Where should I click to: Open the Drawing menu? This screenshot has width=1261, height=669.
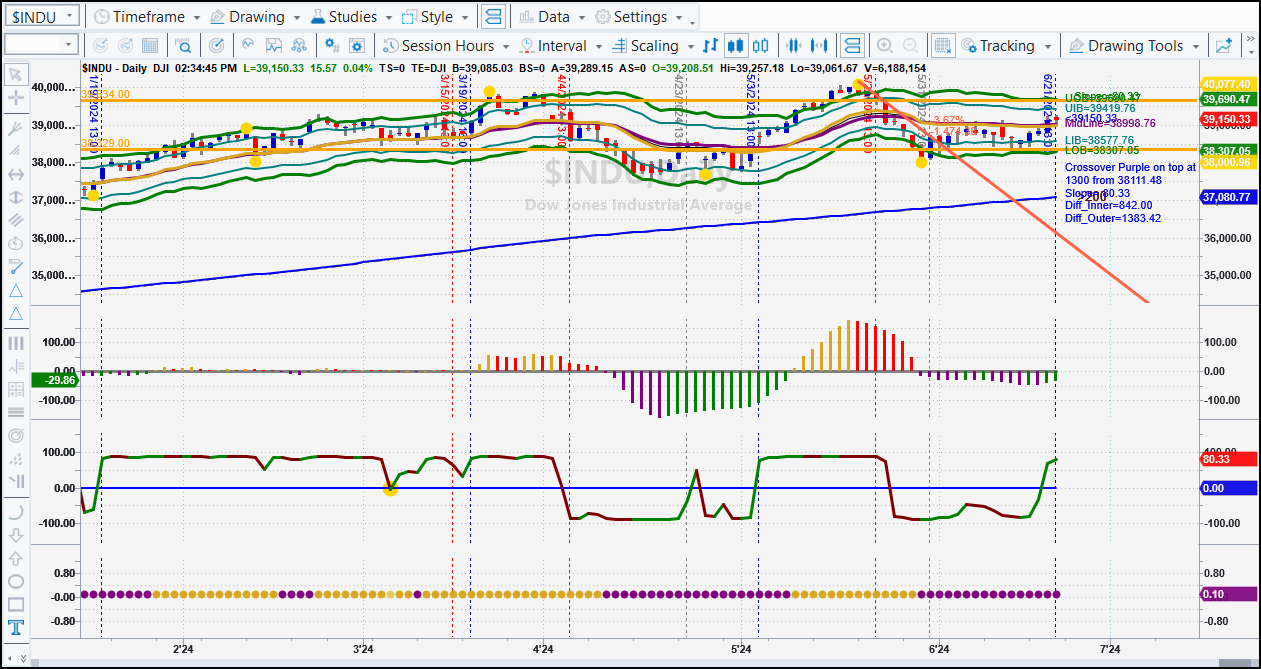[x=254, y=17]
